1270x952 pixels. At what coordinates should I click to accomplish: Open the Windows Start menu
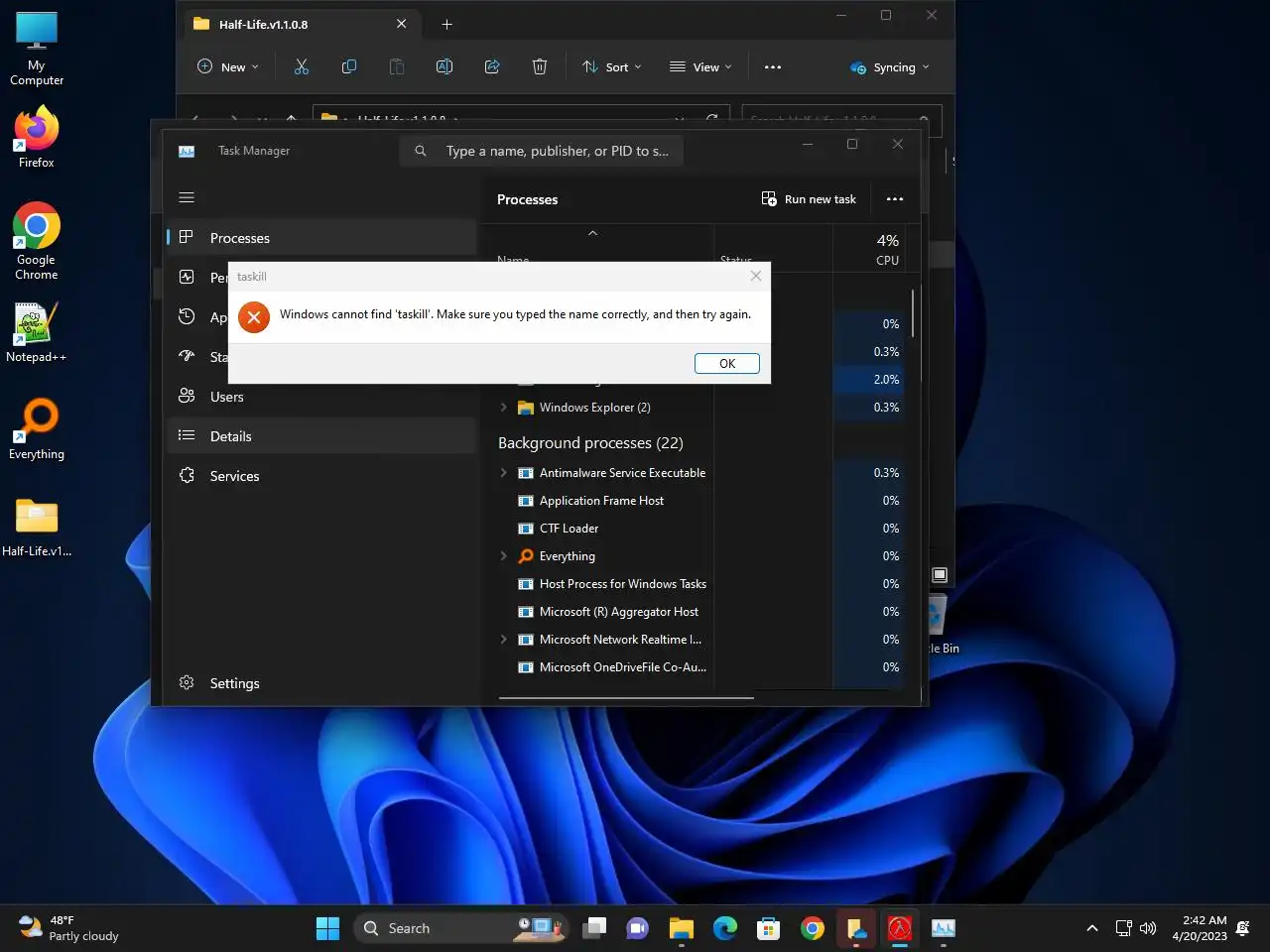[x=327, y=928]
